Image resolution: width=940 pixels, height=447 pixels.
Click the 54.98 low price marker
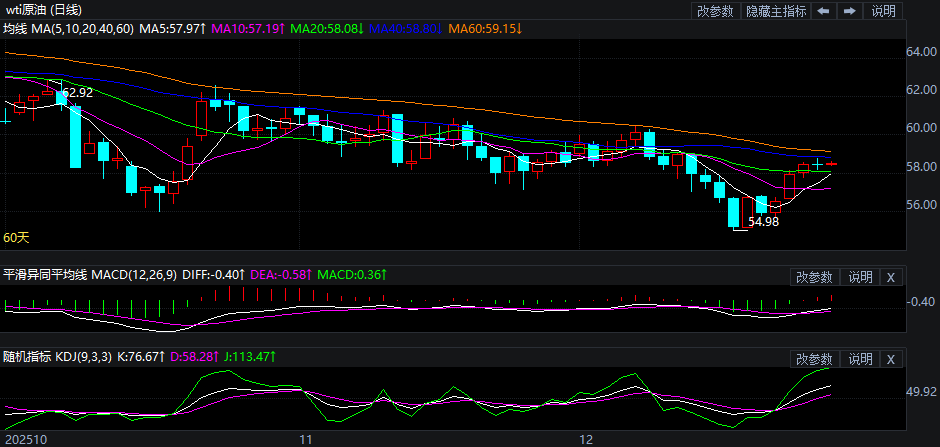tap(763, 222)
